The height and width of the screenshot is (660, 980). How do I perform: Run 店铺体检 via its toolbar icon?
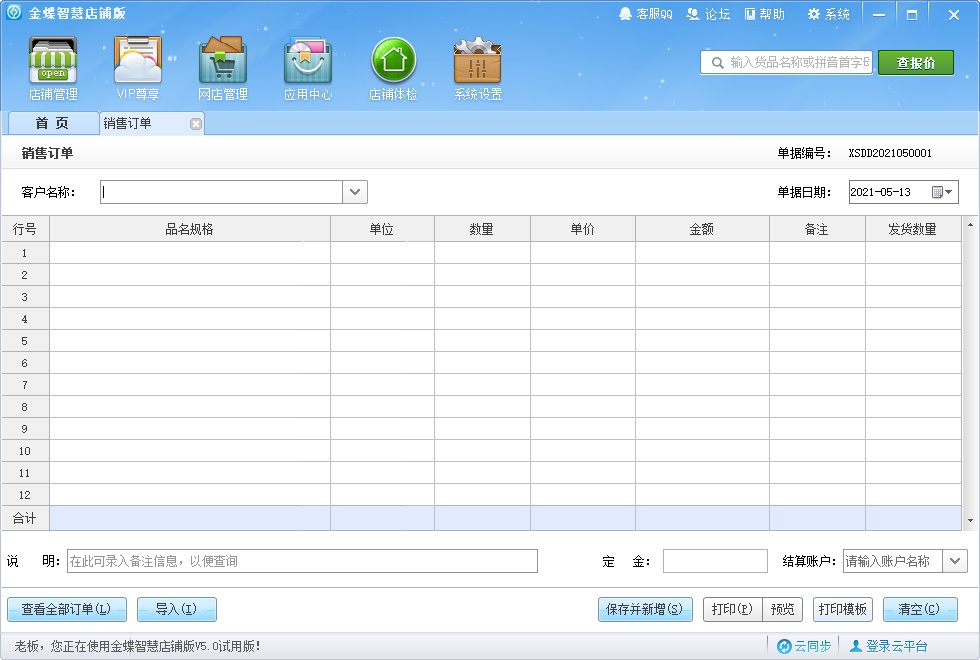tap(393, 67)
